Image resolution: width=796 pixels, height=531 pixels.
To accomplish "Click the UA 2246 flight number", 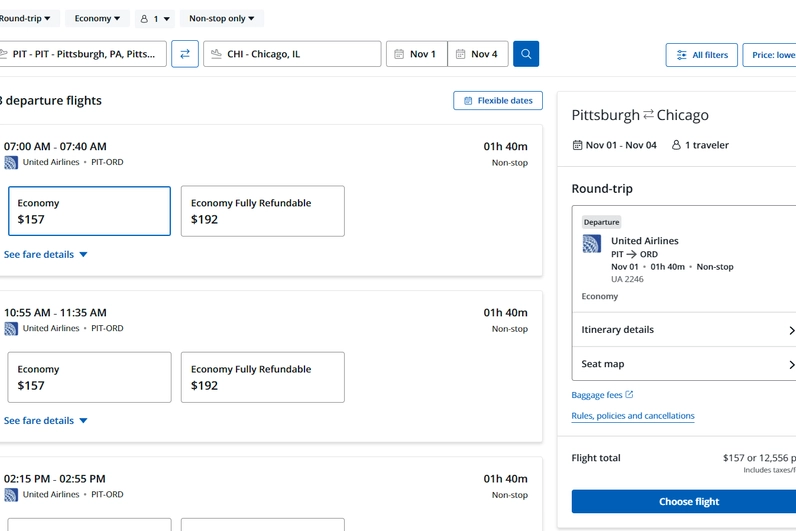I will click(627, 279).
